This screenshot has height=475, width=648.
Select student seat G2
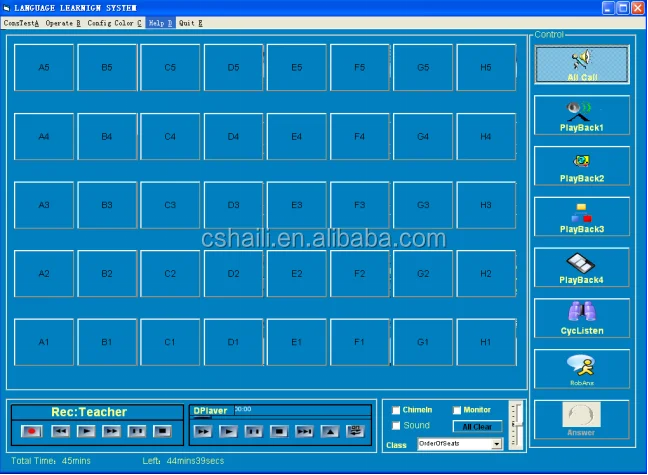(423, 274)
